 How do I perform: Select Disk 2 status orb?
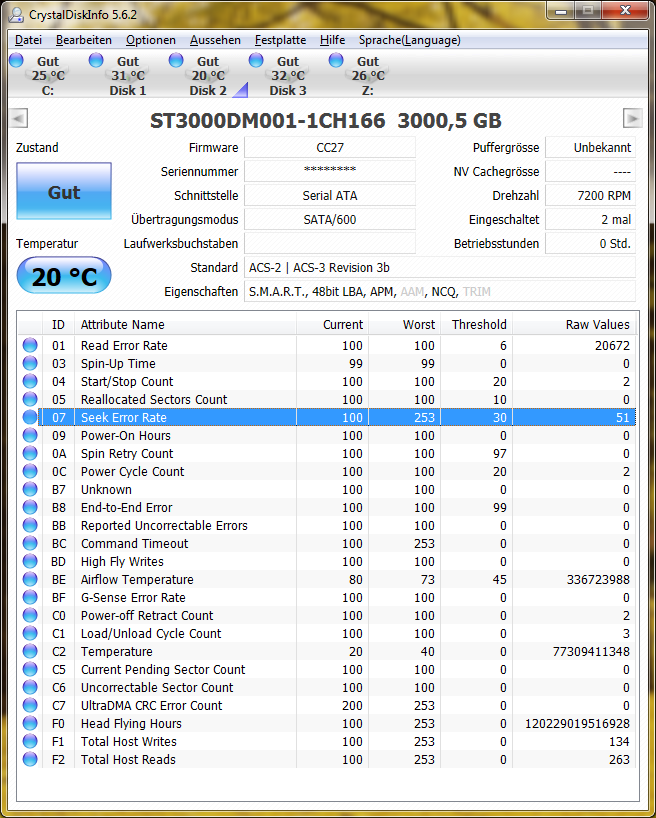(x=176, y=61)
